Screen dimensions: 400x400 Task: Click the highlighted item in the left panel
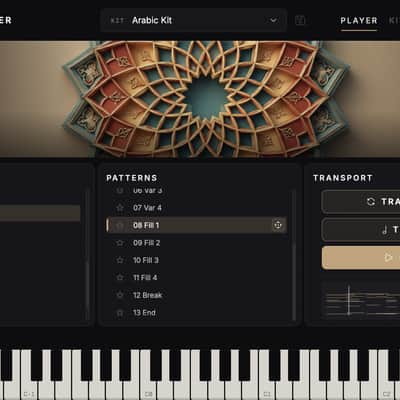pyautogui.click(x=40, y=213)
